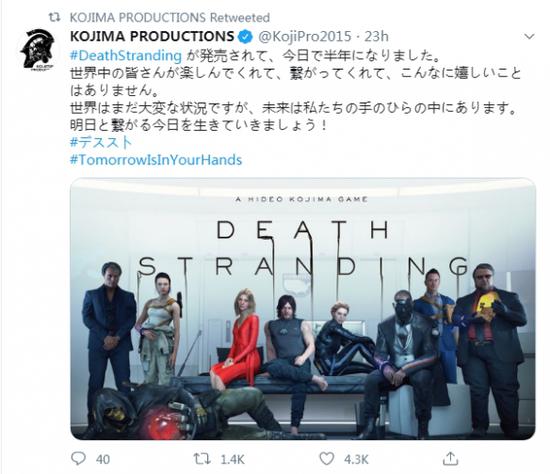Image resolution: width=550 pixels, height=474 pixels.
Task: View the 4.3K likes count
Action: [x=356, y=459]
